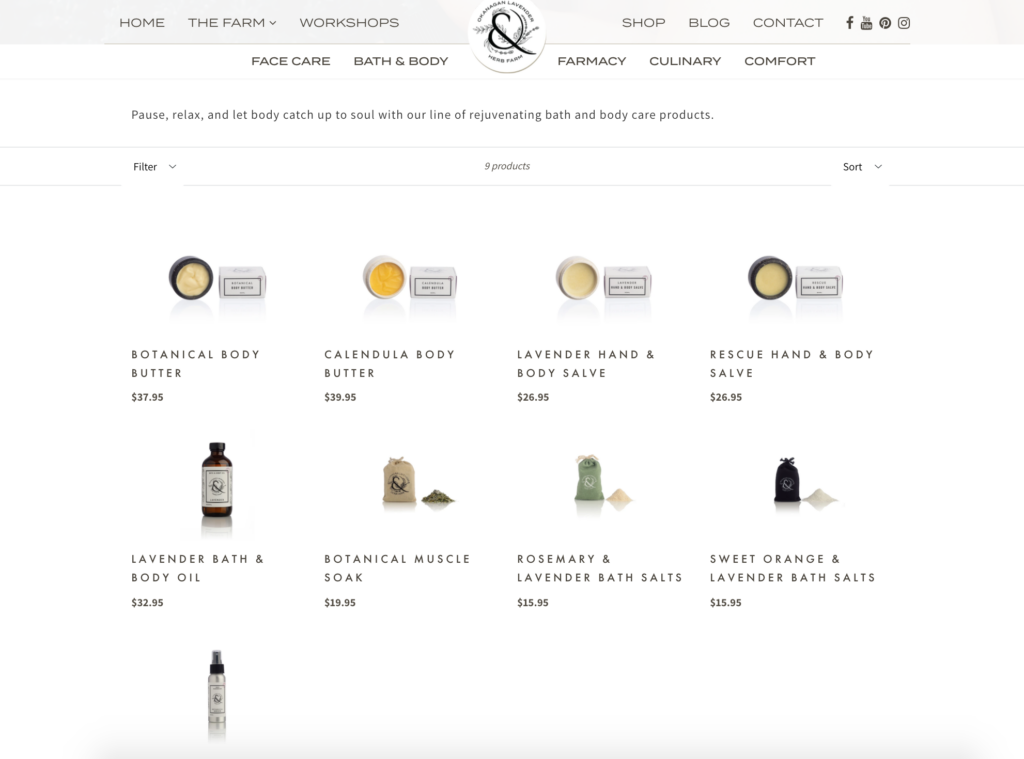Select the Bath & Body category
Screen dimensions: 1024x759
tap(400, 61)
